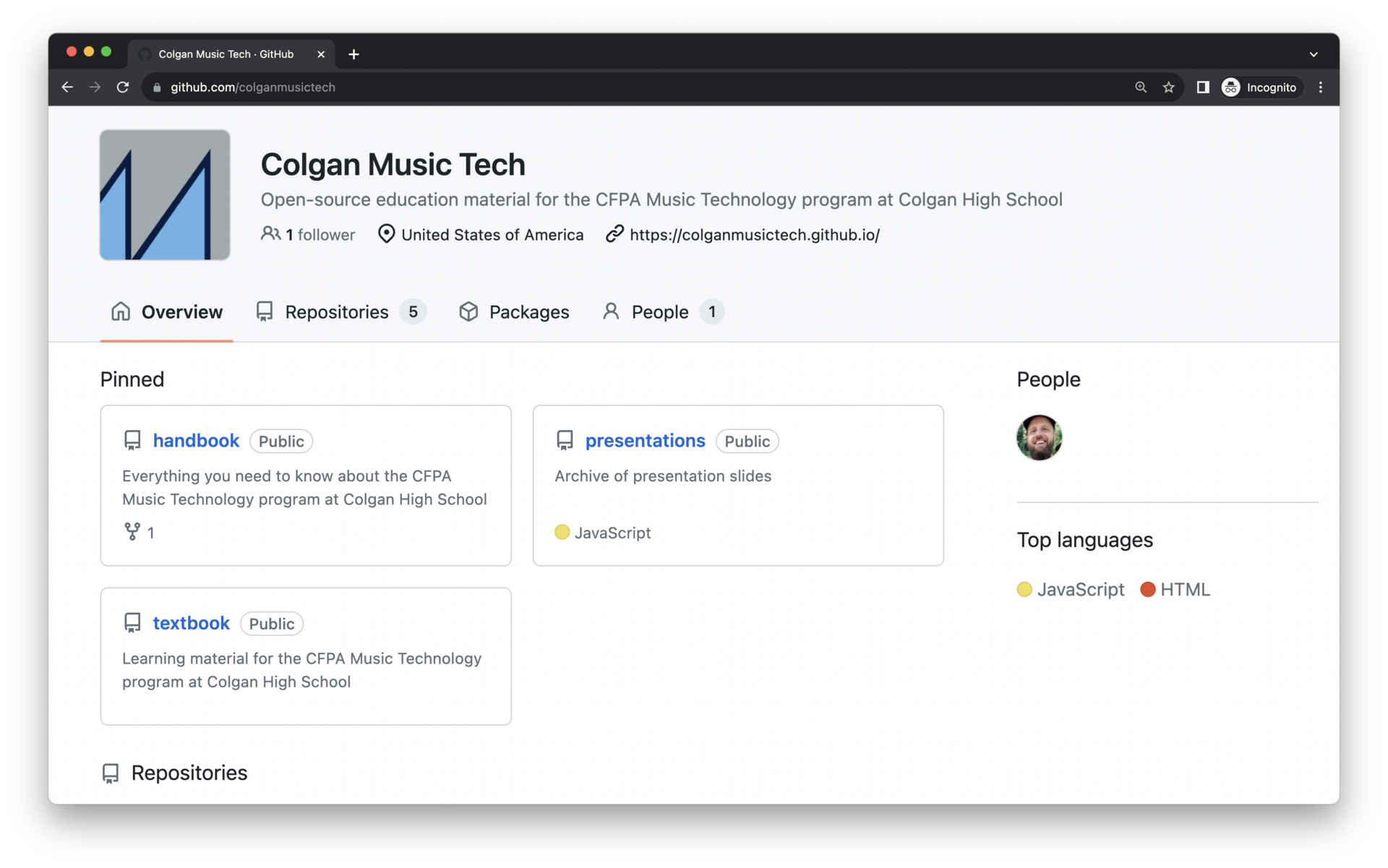Click the Repositories tab icon
1388x868 pixels.
click(x=264, y=312)
